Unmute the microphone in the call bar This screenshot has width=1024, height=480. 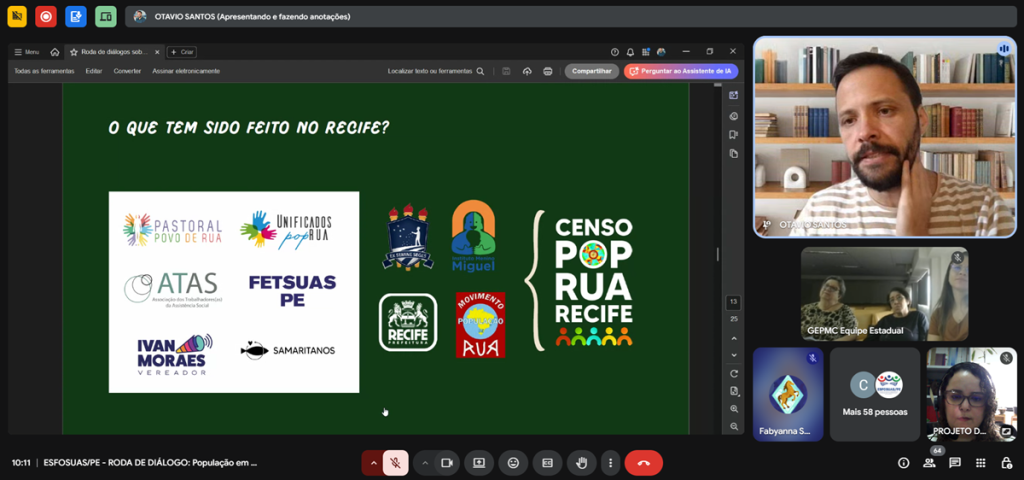pos(396,463)
